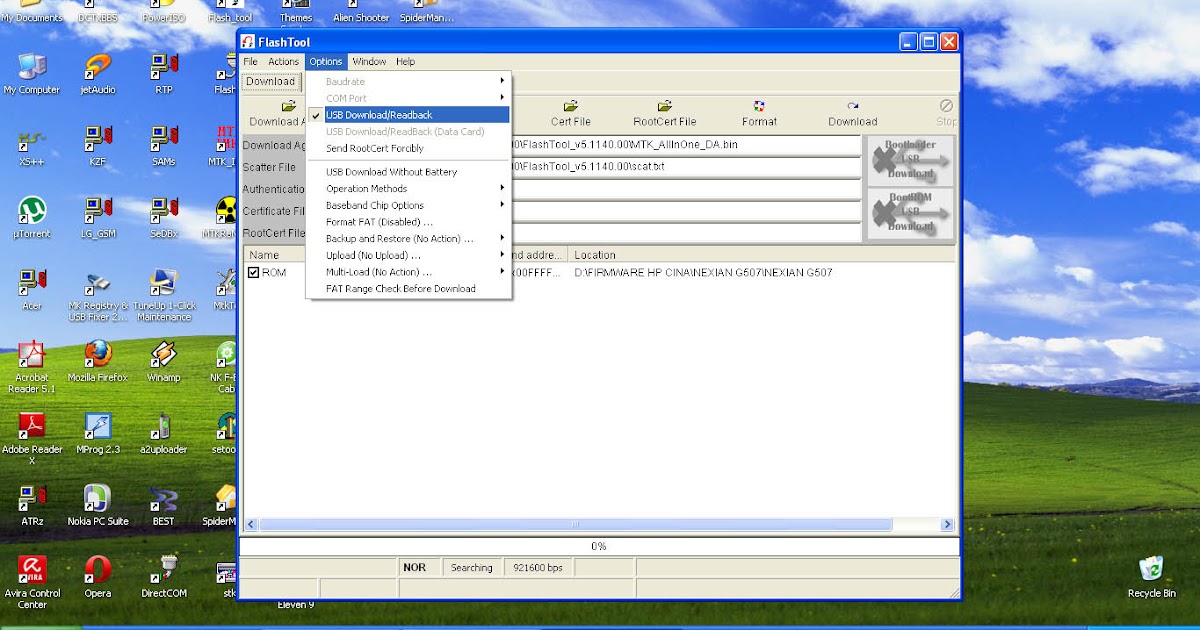Click the Download Agent folder icon
This screenshot has width=1200, height=630.
coord(289,106)
